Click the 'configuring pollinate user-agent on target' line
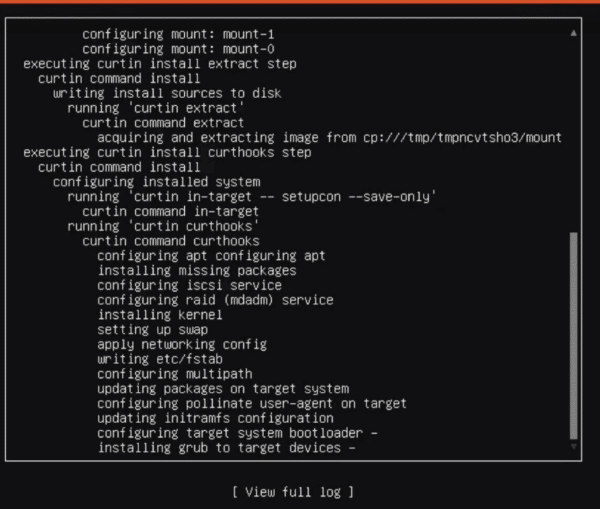 (x=252, y=403)
